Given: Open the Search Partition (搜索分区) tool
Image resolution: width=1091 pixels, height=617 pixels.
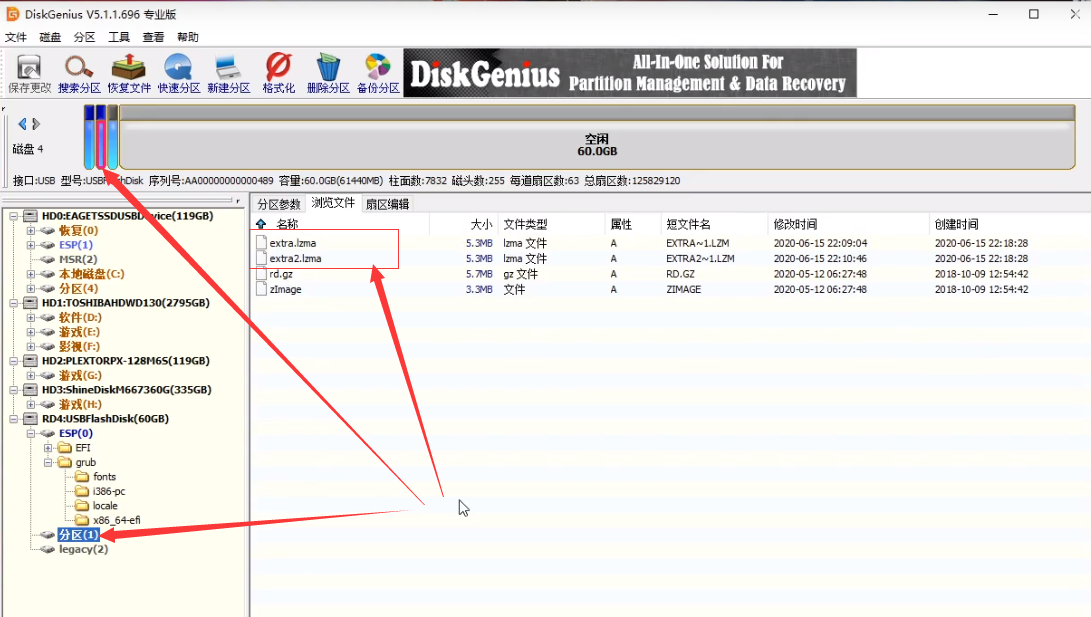Looking at the screenshot, I should click(79, 73).
